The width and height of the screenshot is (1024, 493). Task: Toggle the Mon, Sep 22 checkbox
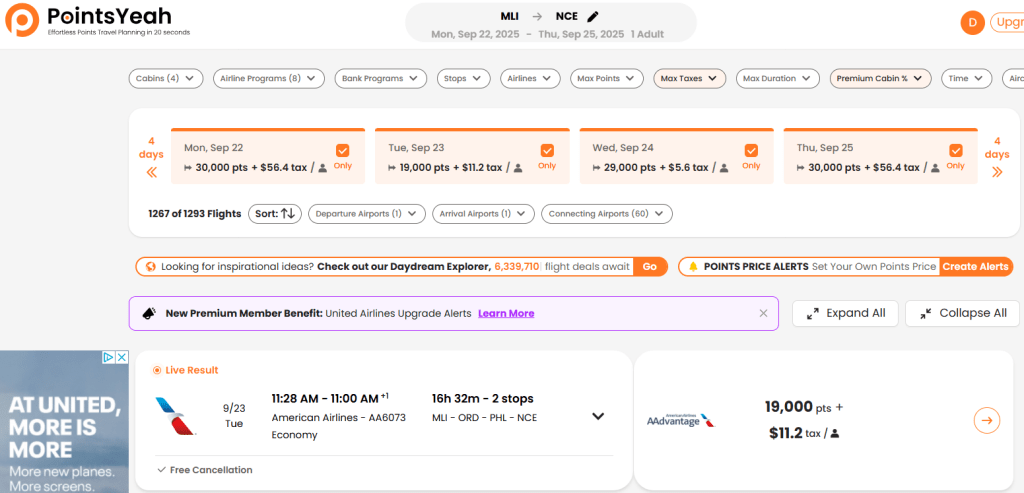point(343,151)
